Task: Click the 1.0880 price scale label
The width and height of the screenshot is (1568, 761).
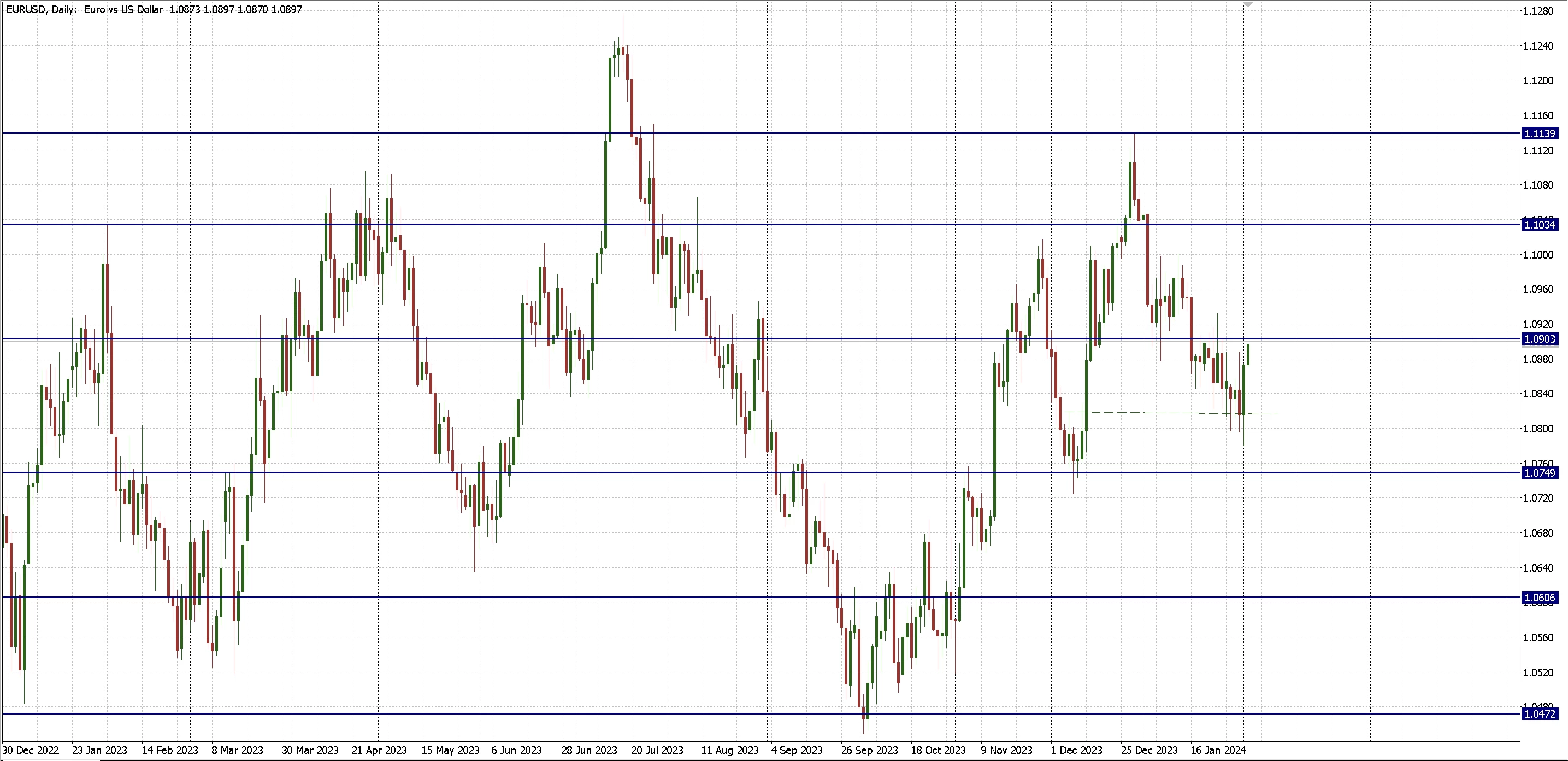Action: (1538, 360)
